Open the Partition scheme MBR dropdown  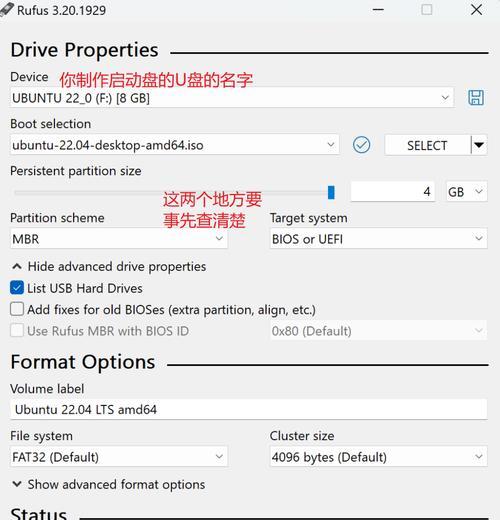click(x=119, y=239)
